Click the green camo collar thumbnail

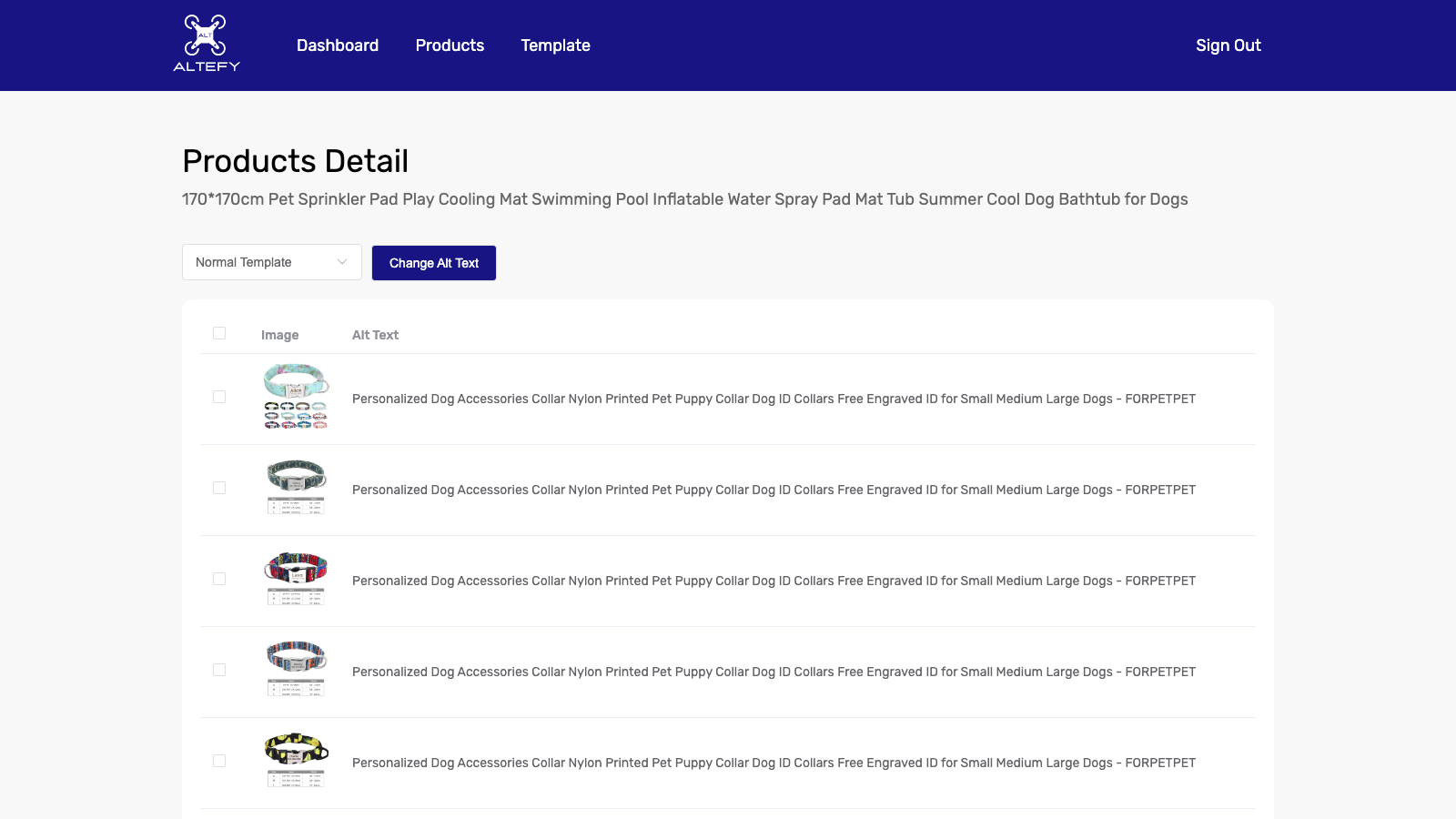pos(296,488)
